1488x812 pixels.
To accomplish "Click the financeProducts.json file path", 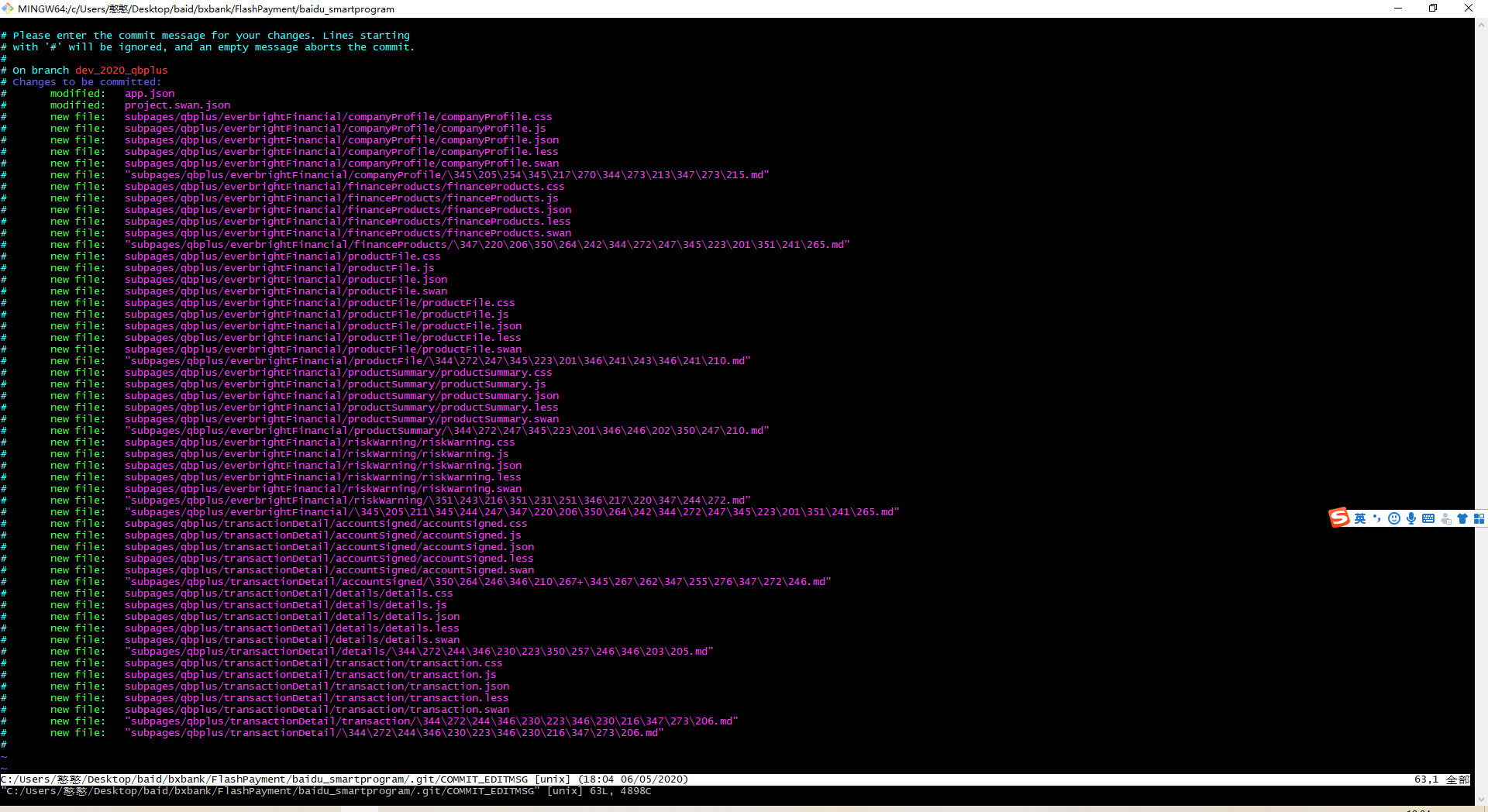I will point(348,210).
